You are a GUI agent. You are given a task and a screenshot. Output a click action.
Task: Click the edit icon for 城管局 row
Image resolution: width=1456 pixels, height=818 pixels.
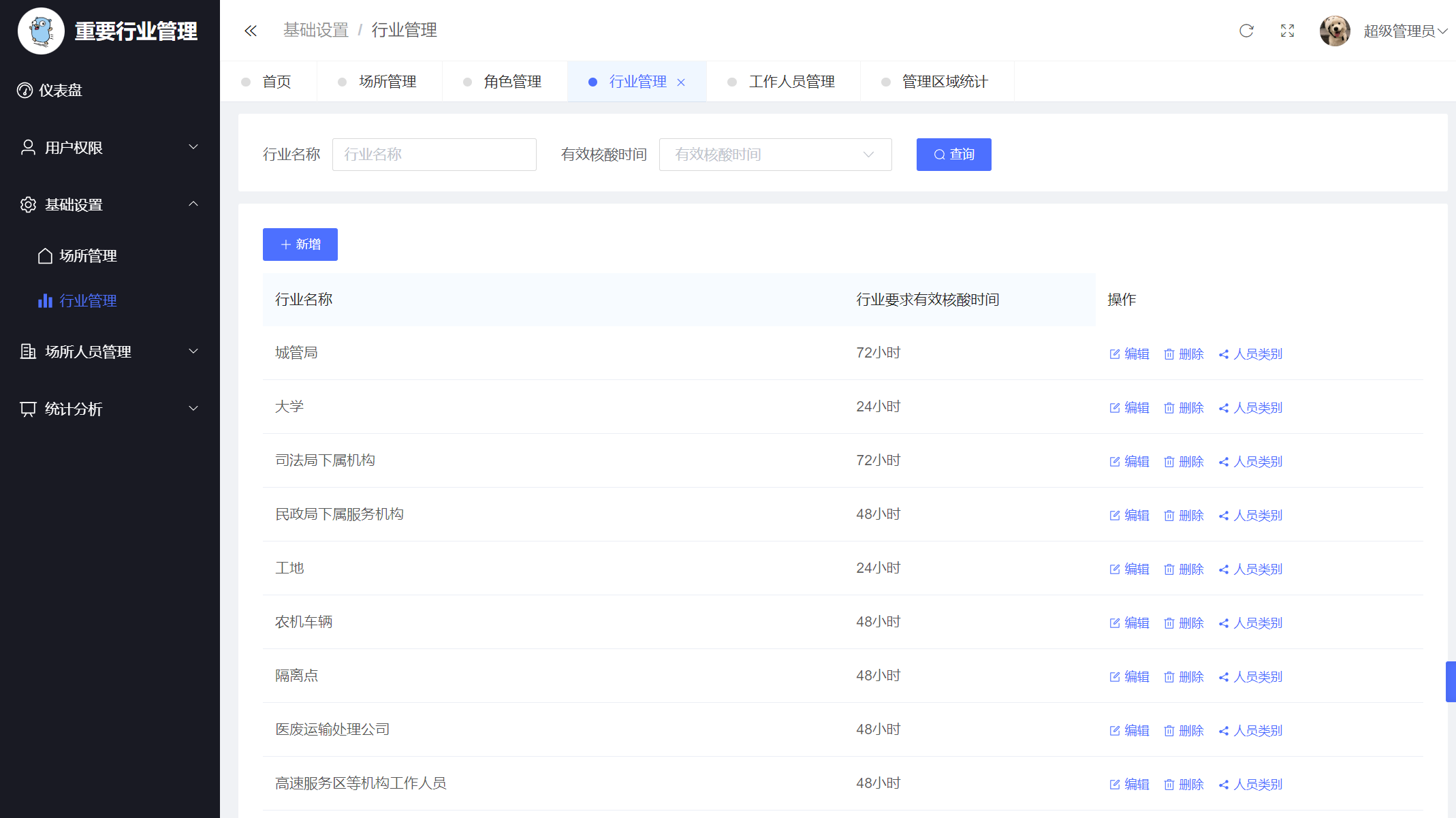1115,354
